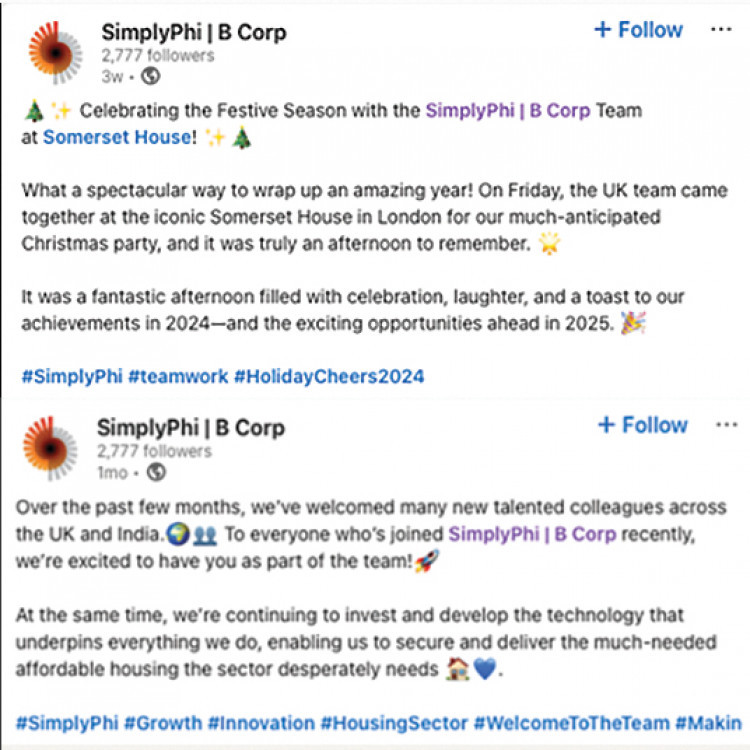Click the #teamwork hashtag
This screenshot has height=750, width=750.
pyautogui.click(x=178, y=376)
